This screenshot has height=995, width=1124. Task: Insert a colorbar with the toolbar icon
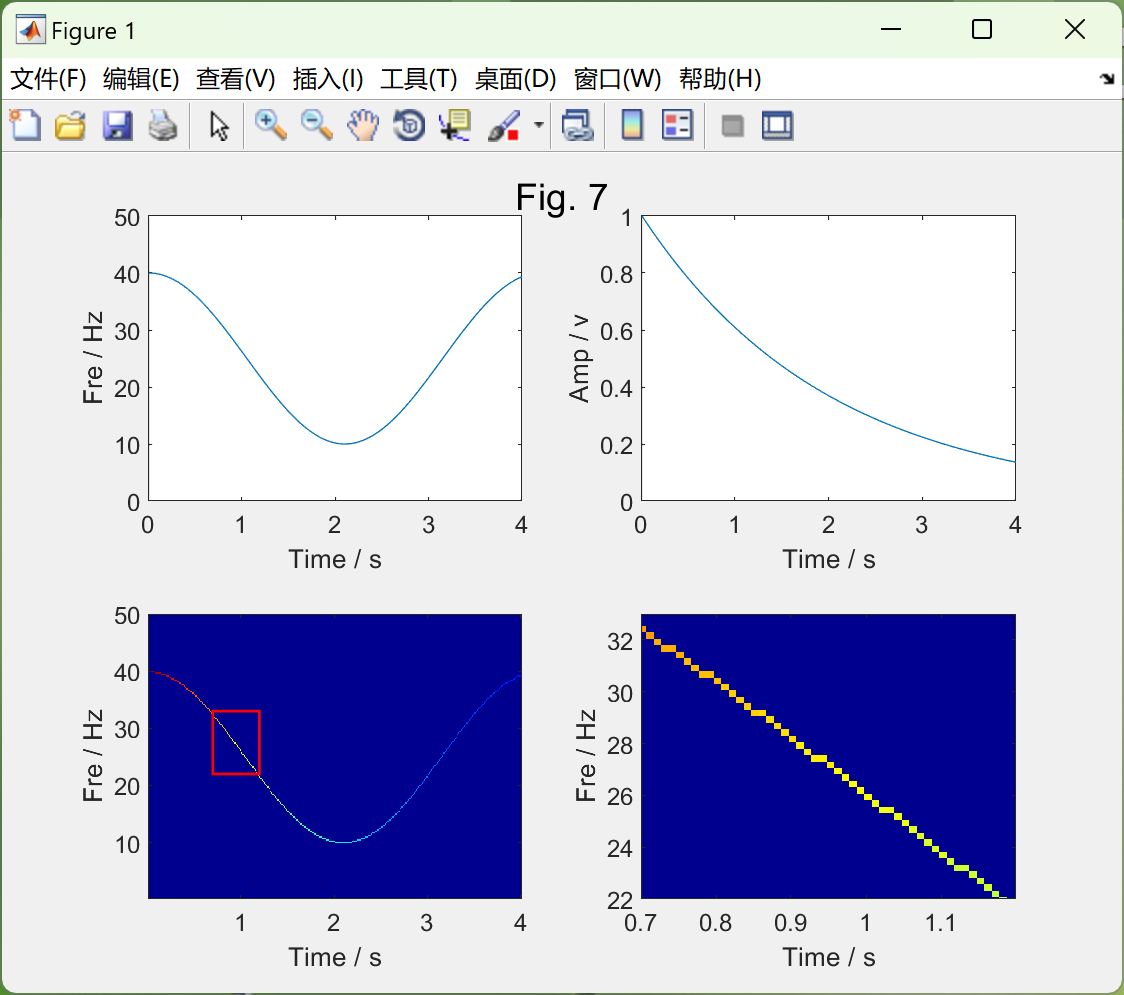632,125
